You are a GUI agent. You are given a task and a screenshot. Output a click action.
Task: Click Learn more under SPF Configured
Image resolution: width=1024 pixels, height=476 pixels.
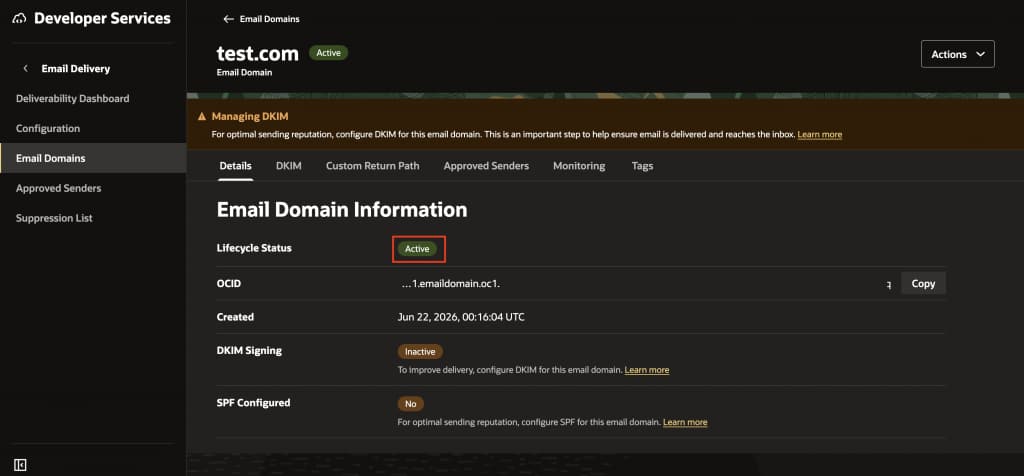tap(685, 422)
